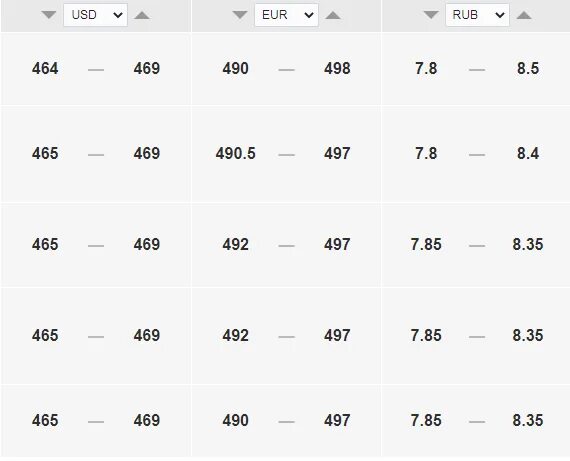Screen dimensions: 570x461
Task: Sort RUB column descending with down arrow
Action: [431, 15]
